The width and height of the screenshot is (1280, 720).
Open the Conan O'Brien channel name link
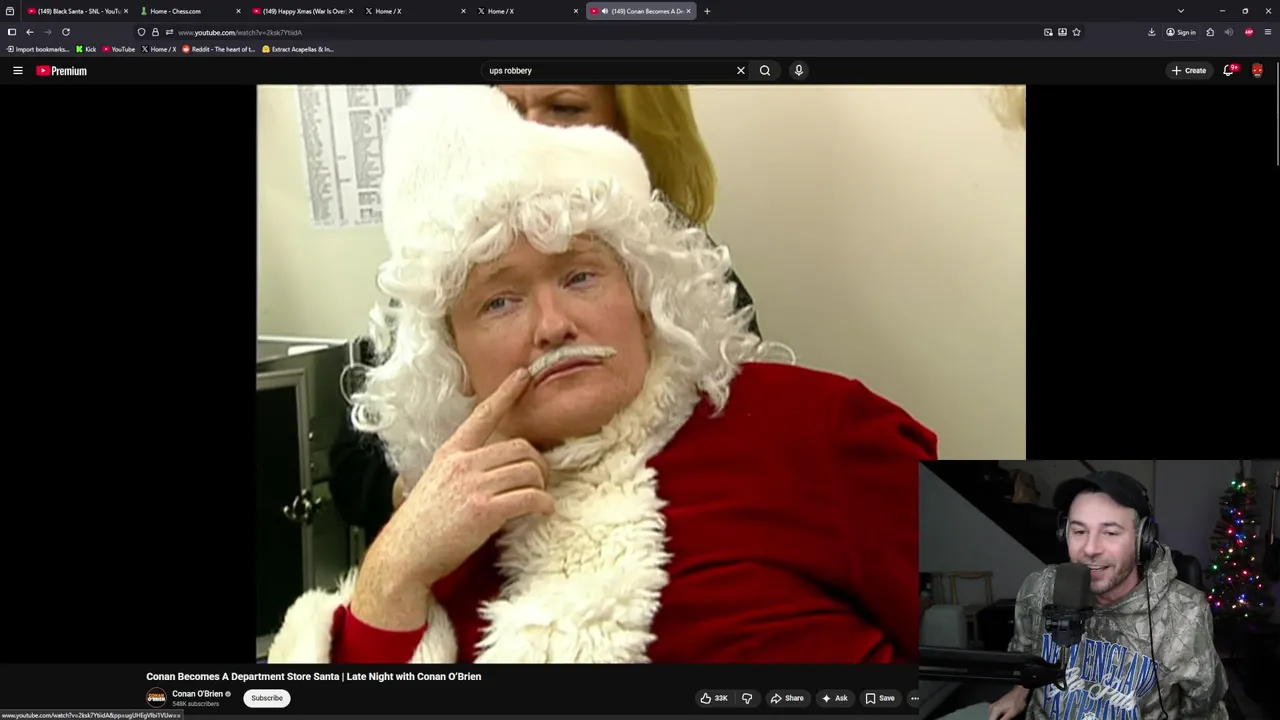pos(197,694)
